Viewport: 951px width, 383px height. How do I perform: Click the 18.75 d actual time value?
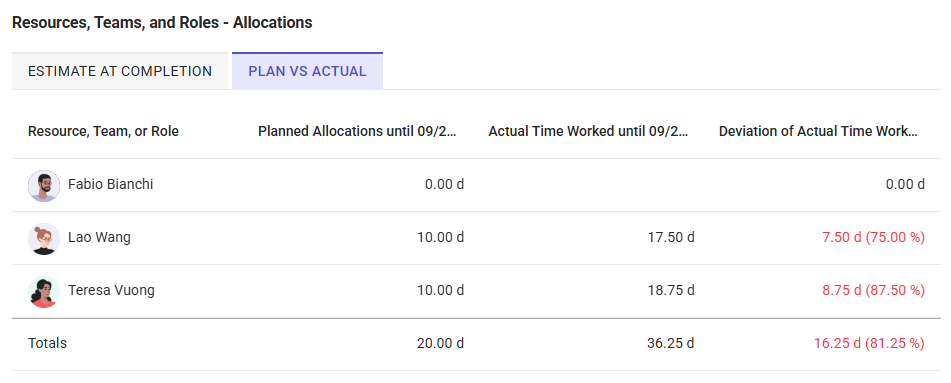tap(671, 291)
